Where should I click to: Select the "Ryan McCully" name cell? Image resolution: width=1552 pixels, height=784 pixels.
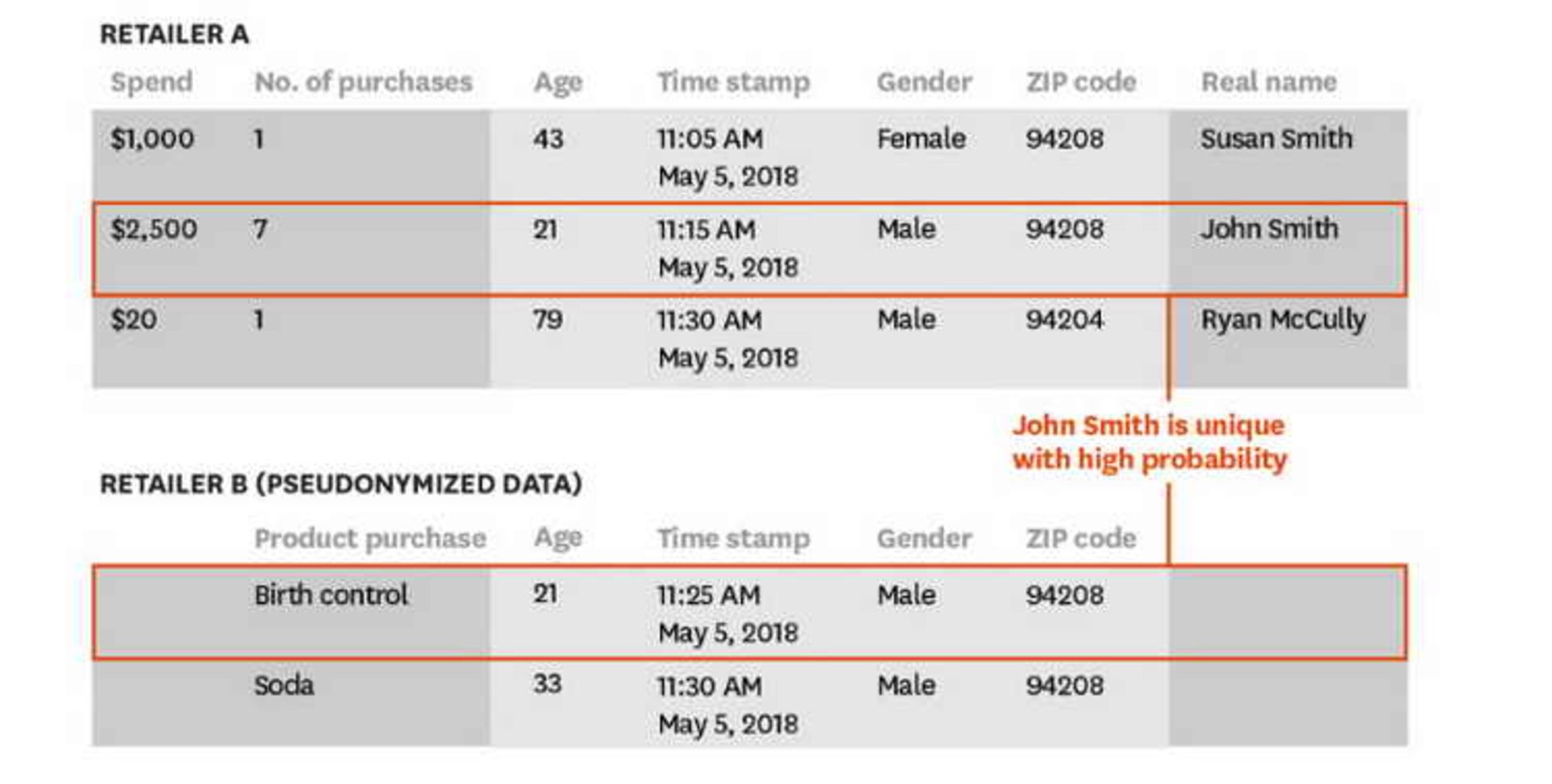[x=1283, y=320]
